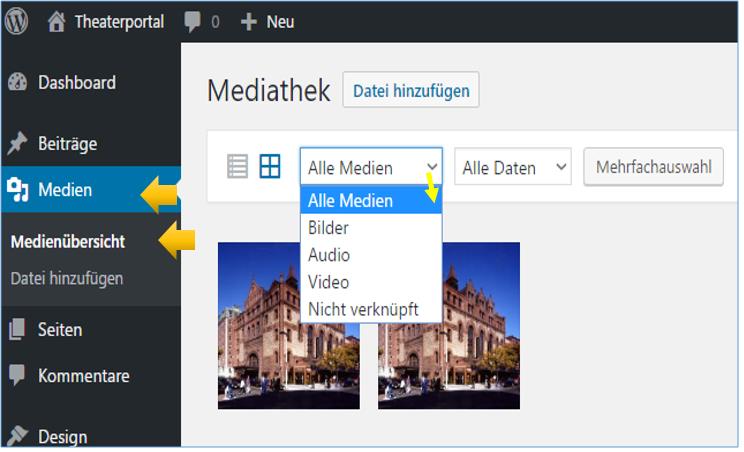Viewport: 744px width, 452px height.
Task: Select Nicht verknüpft in the dropdown list
Action: click(363, 308)
